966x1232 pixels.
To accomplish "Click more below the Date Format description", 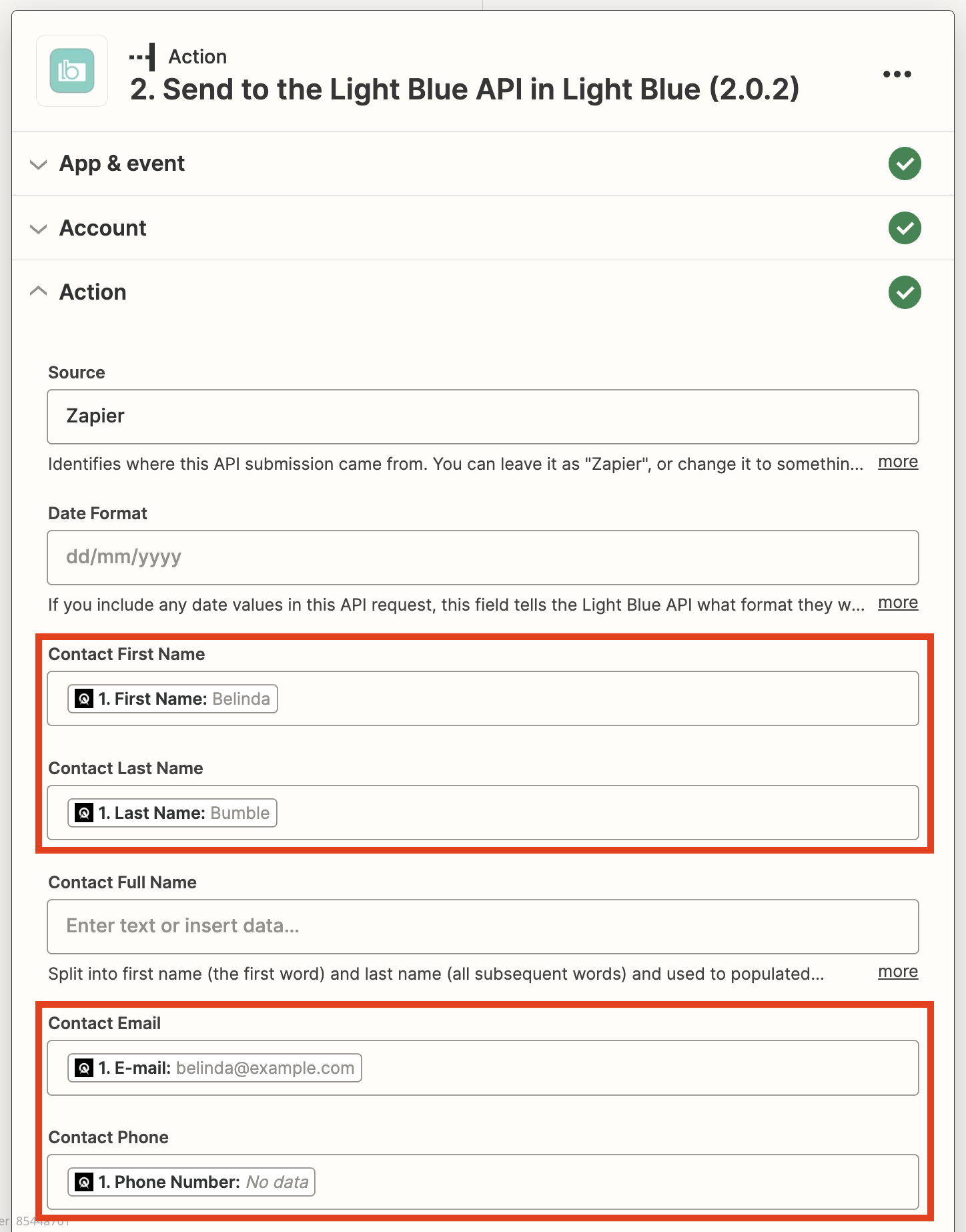I will coord(897,603).
